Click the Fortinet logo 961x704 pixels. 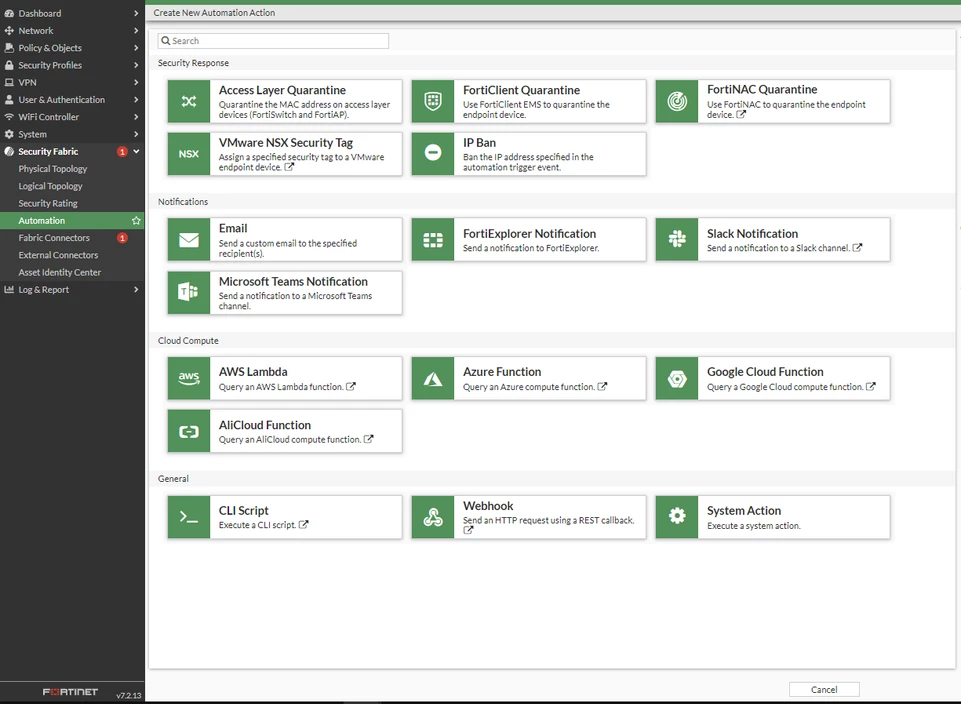coord(70,692)
